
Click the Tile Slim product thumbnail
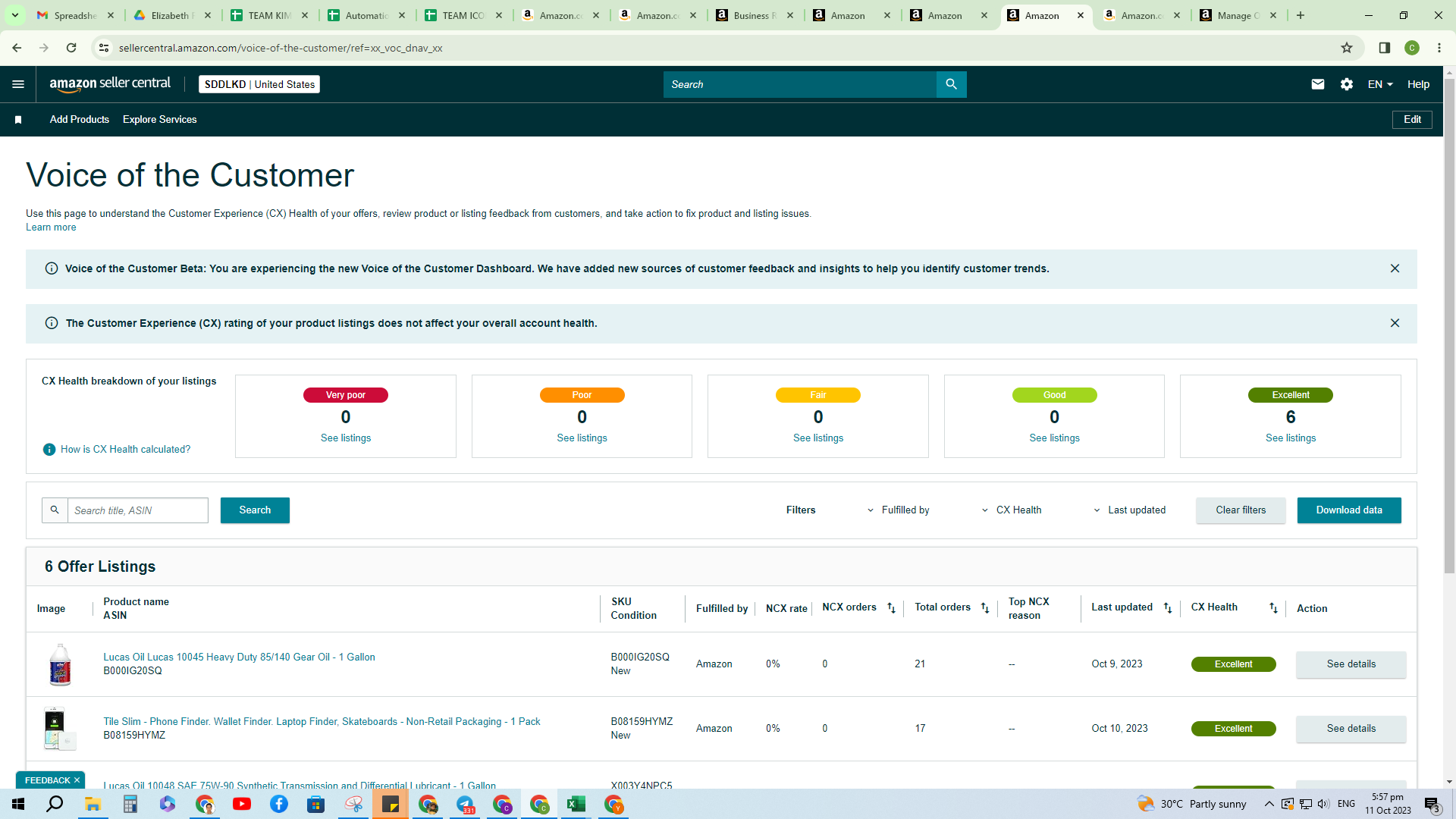click(x=58, y=729)
